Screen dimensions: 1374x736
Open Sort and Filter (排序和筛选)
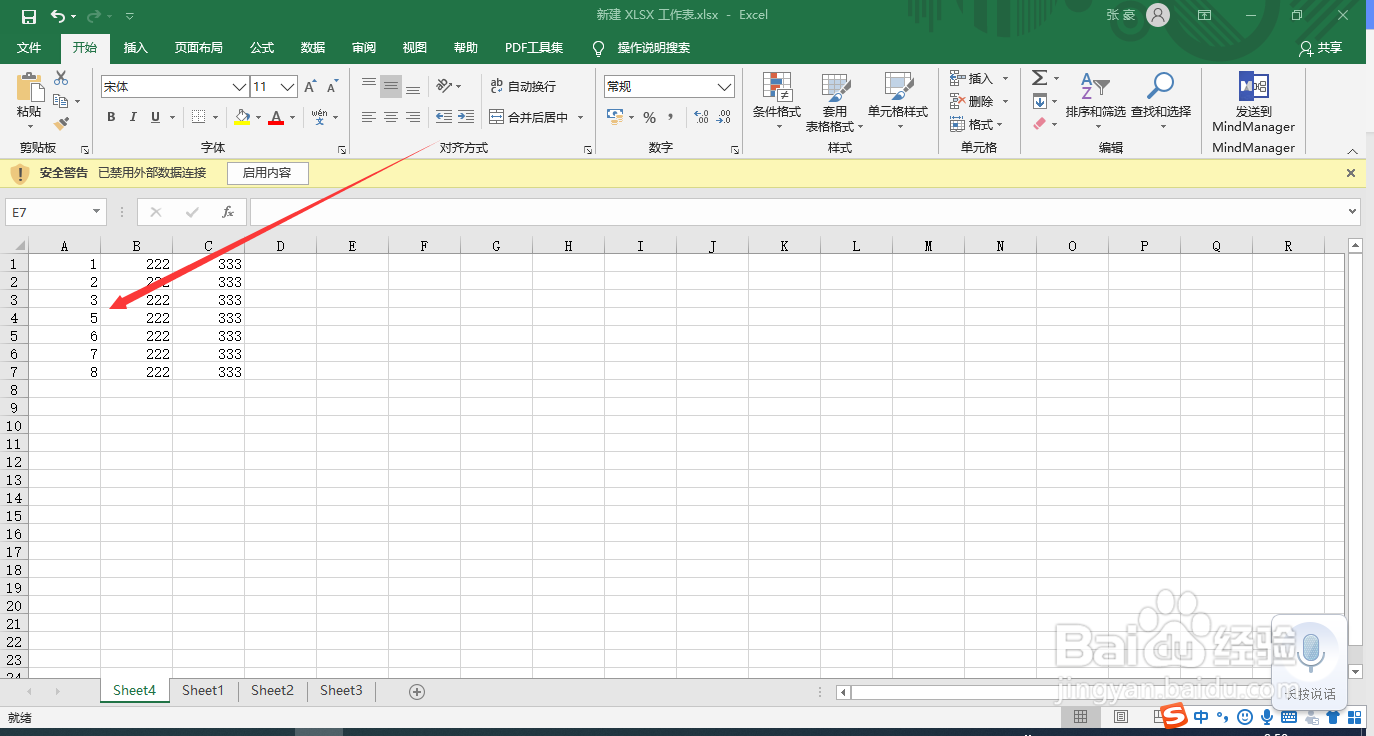tap(1095, 101)
